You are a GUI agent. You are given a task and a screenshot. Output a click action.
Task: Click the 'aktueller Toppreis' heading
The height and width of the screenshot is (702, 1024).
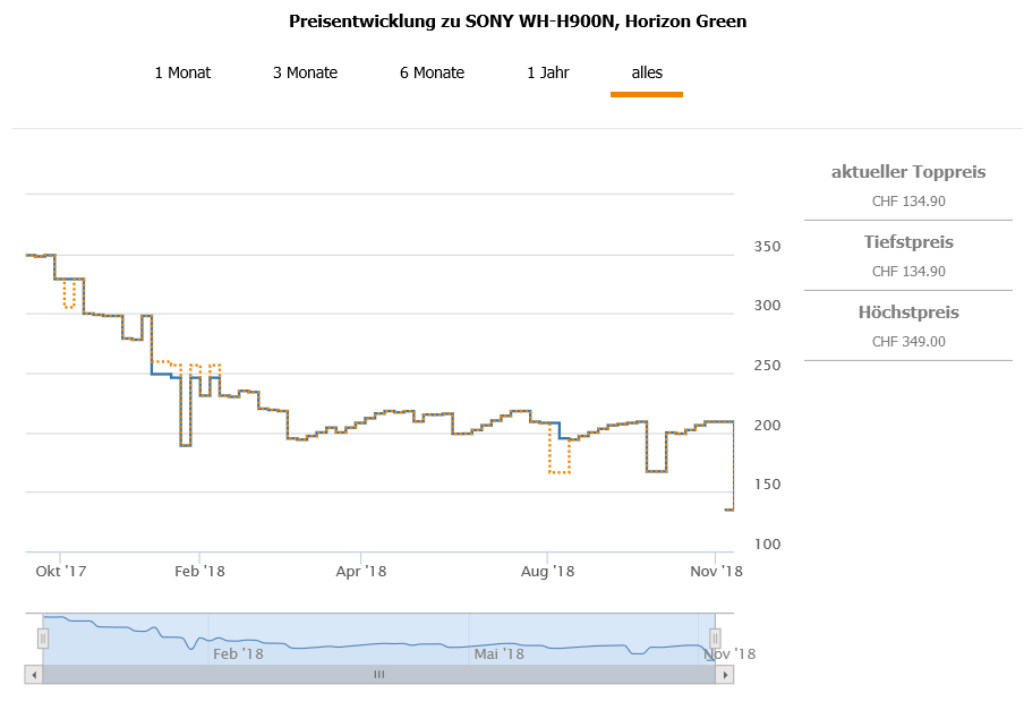(x=908, y=172)
